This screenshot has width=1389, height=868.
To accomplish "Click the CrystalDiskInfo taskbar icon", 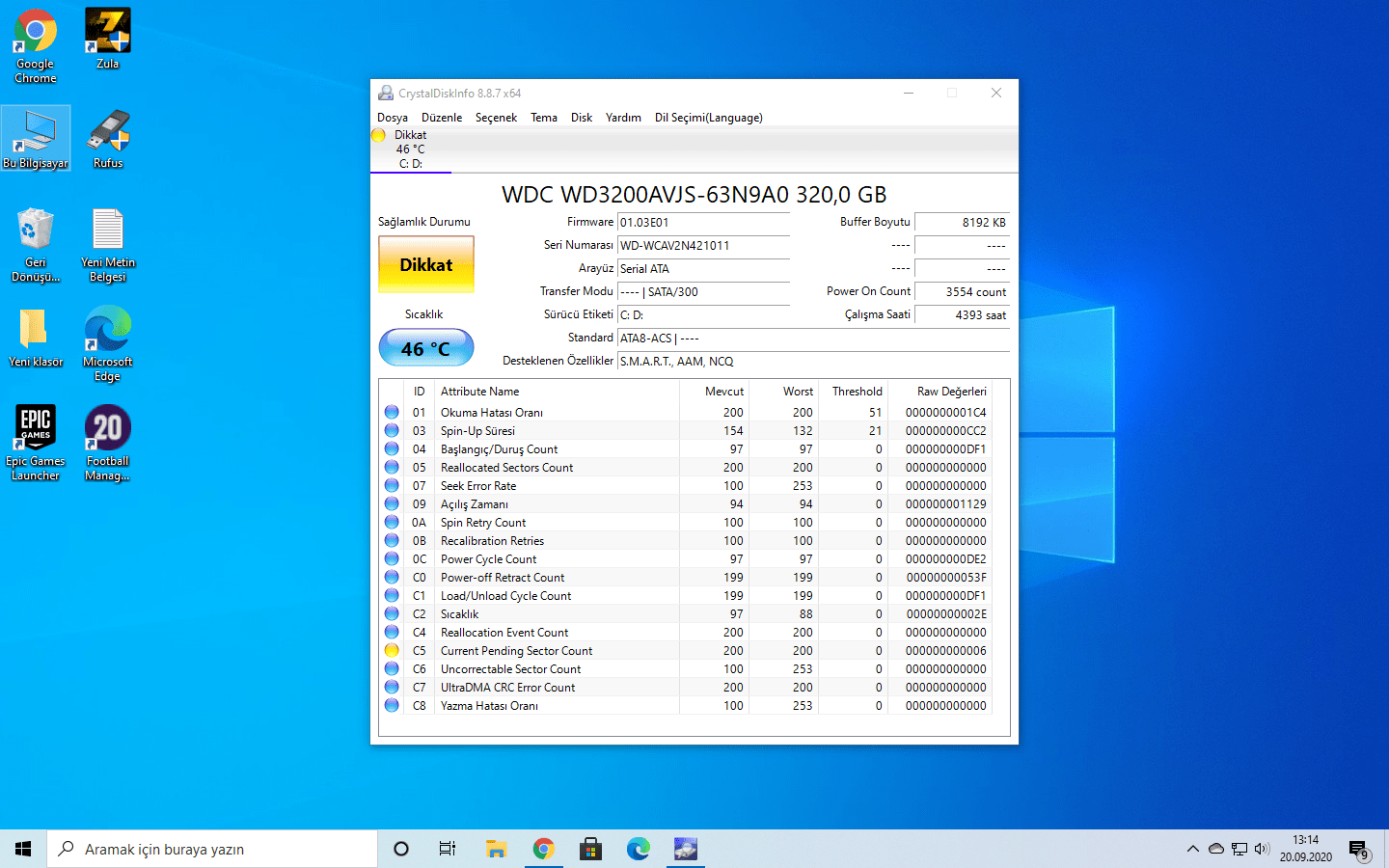I will [x=685, y=849].
